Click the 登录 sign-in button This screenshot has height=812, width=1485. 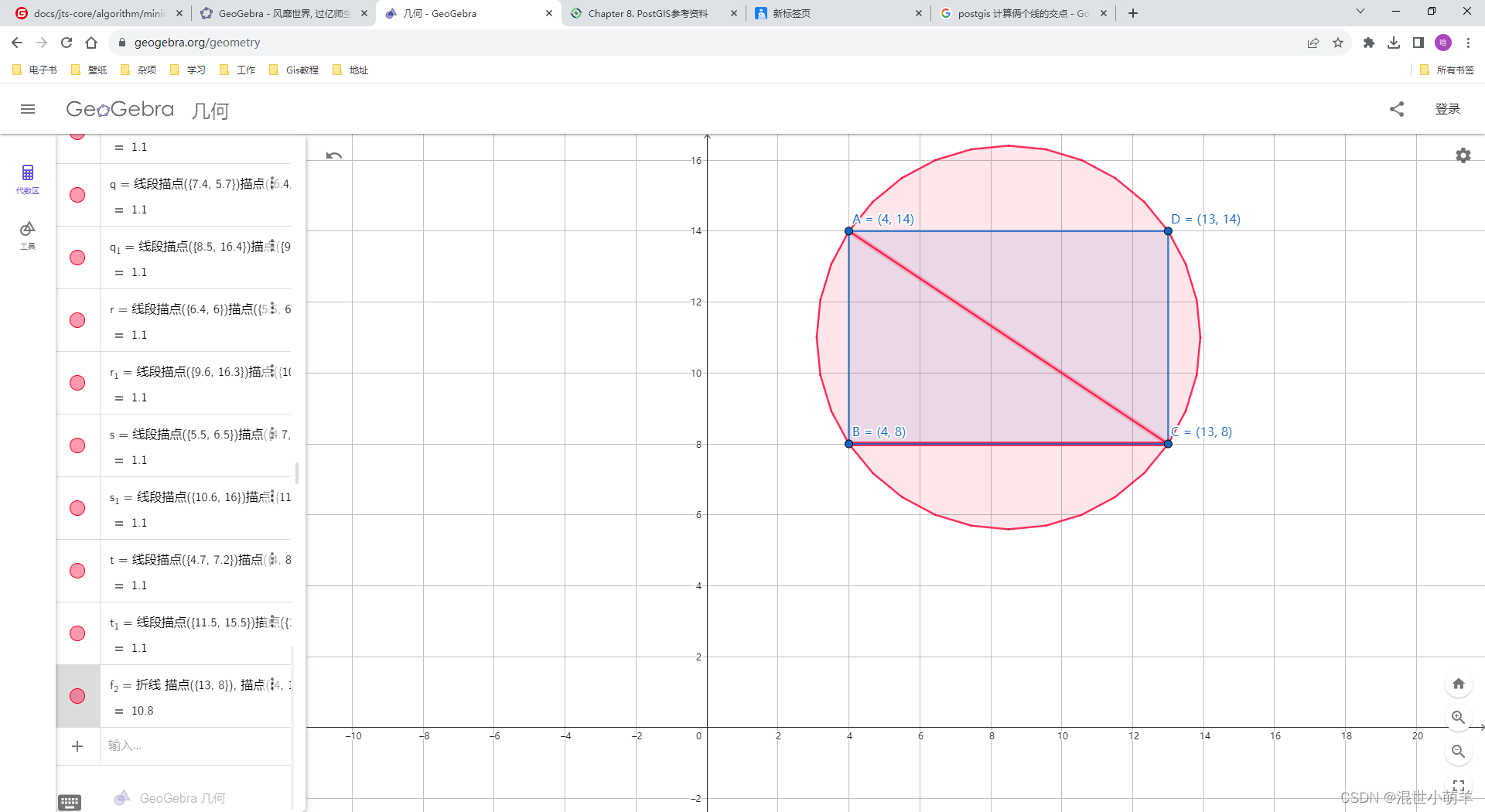point(1448,109)
